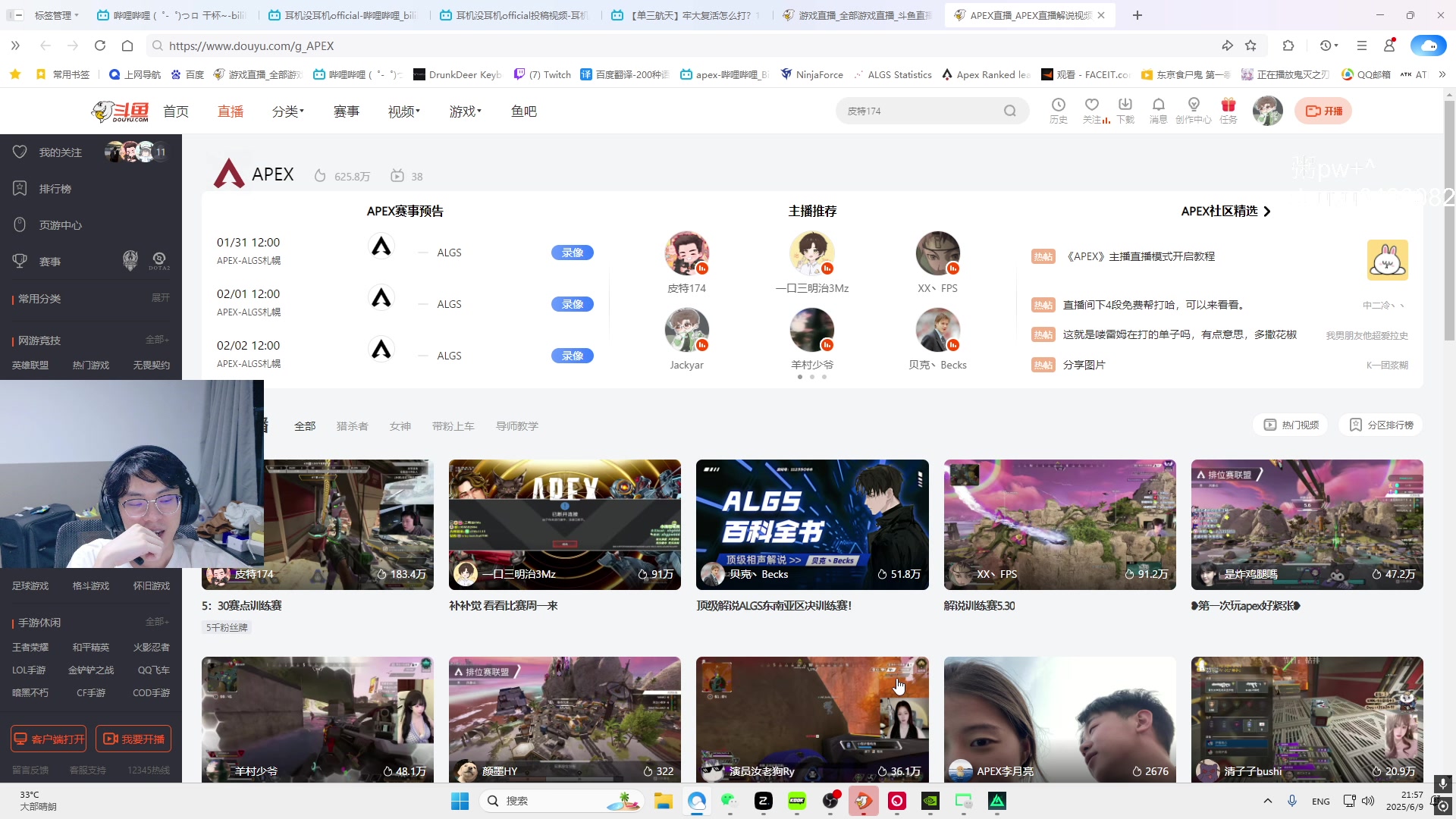Open the DOTA2 event icon beside 赛事
Viewport: 1456px width, 819px height.
(x=159, y=261)
